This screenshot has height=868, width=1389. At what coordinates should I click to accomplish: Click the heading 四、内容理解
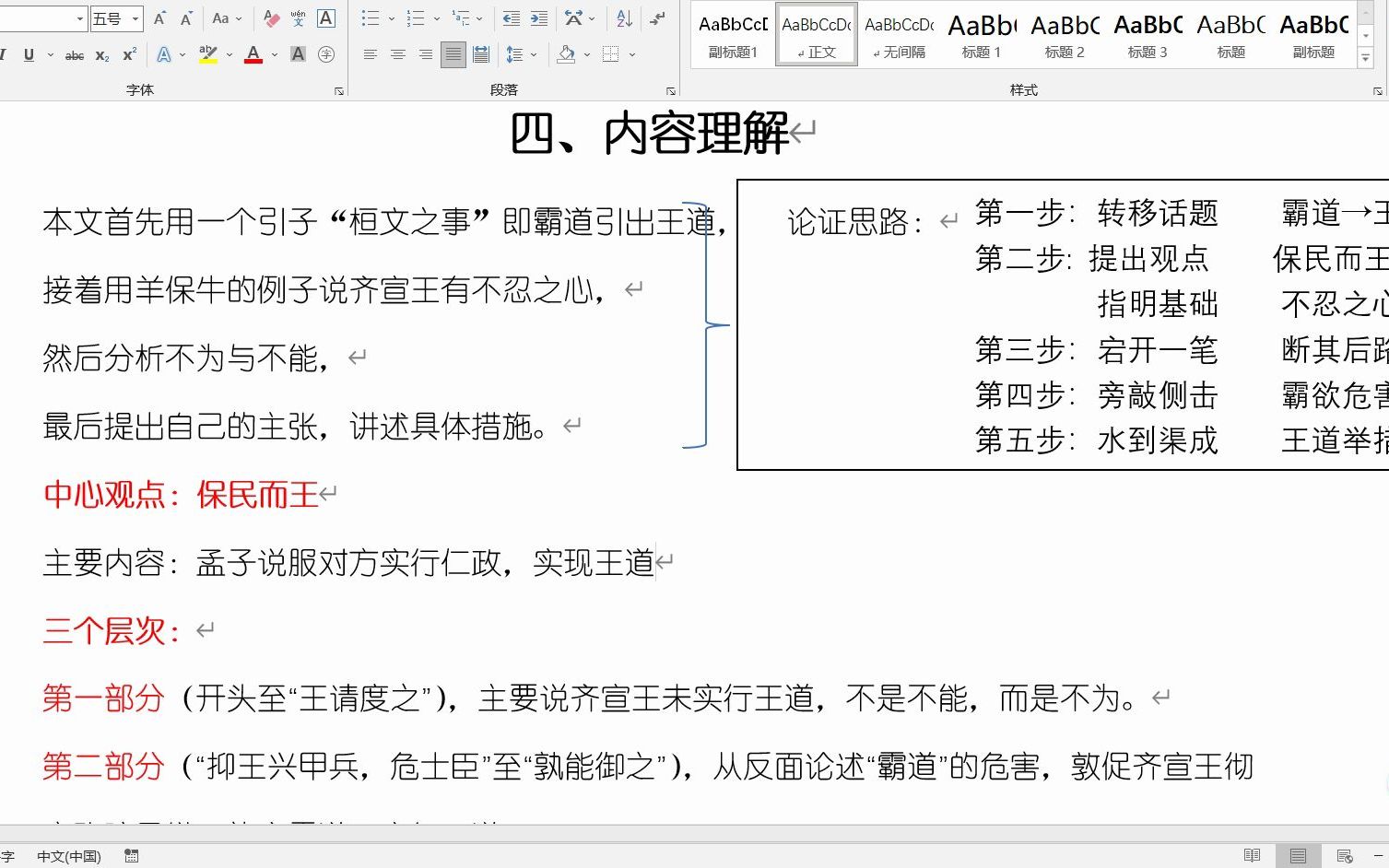650,135
